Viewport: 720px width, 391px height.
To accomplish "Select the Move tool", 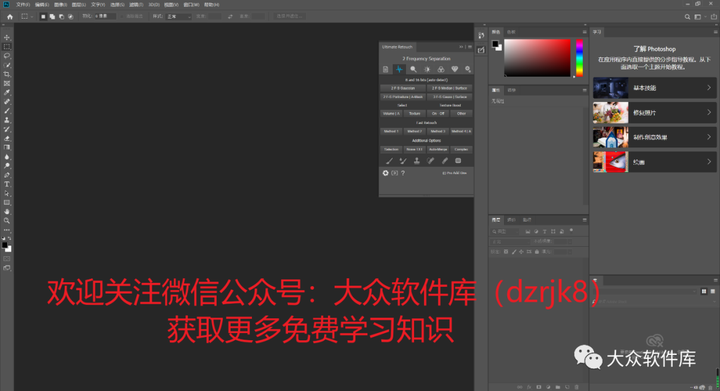I will [7, 38].
